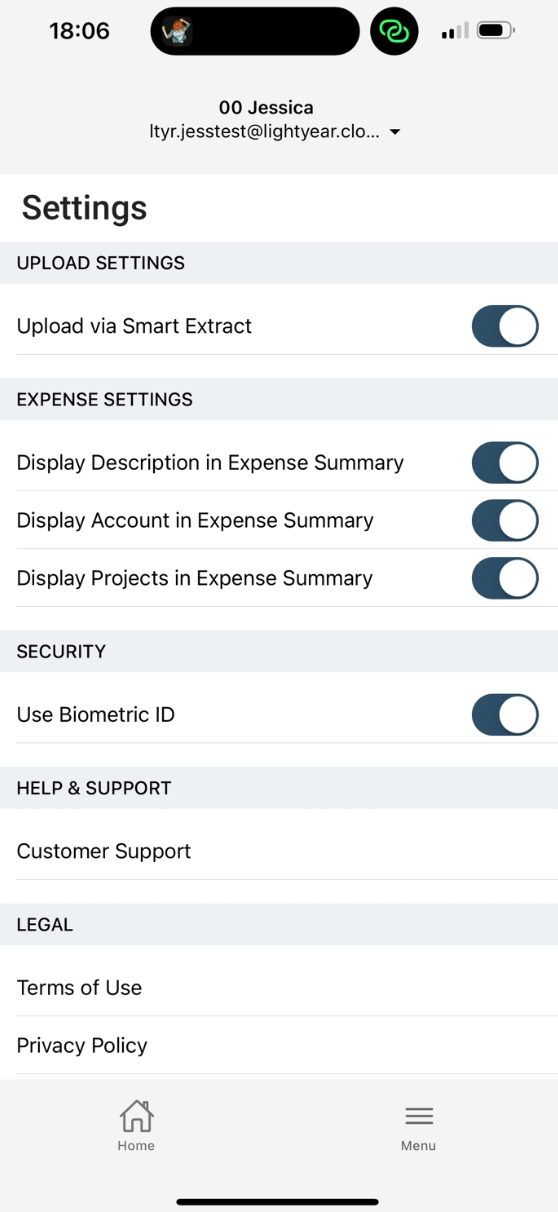This screenshot has width=558, height=1212.
Task: Tap the green link icon in status bar
Action: (x=394, y=31)
